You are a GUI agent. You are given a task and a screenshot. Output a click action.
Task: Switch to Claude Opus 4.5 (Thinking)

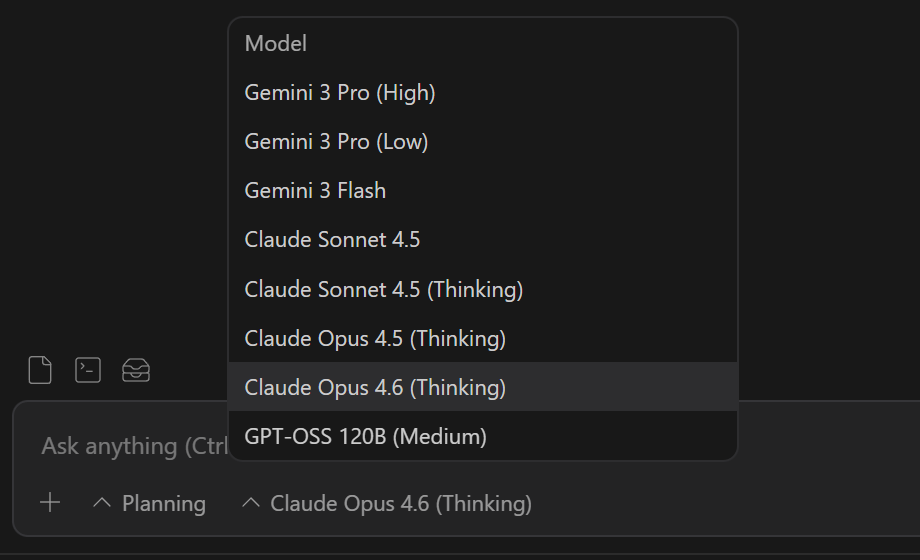(x=375, y=339)
